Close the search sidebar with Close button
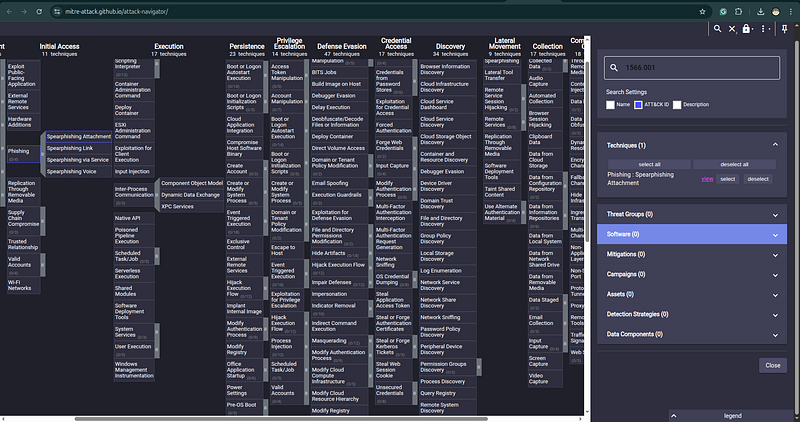The height and width of the screenshot is (422, 800). pos(772,365)
